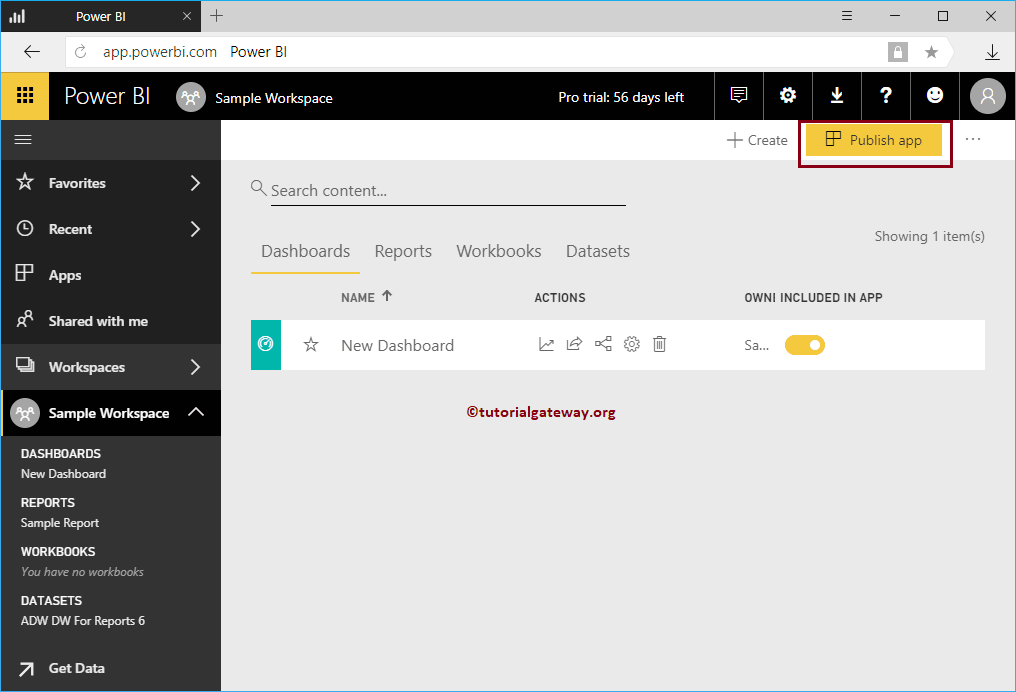Click the Downloads icon in the top bar
The width and height of the screenshot is (1016, 692).
[837, 95]
